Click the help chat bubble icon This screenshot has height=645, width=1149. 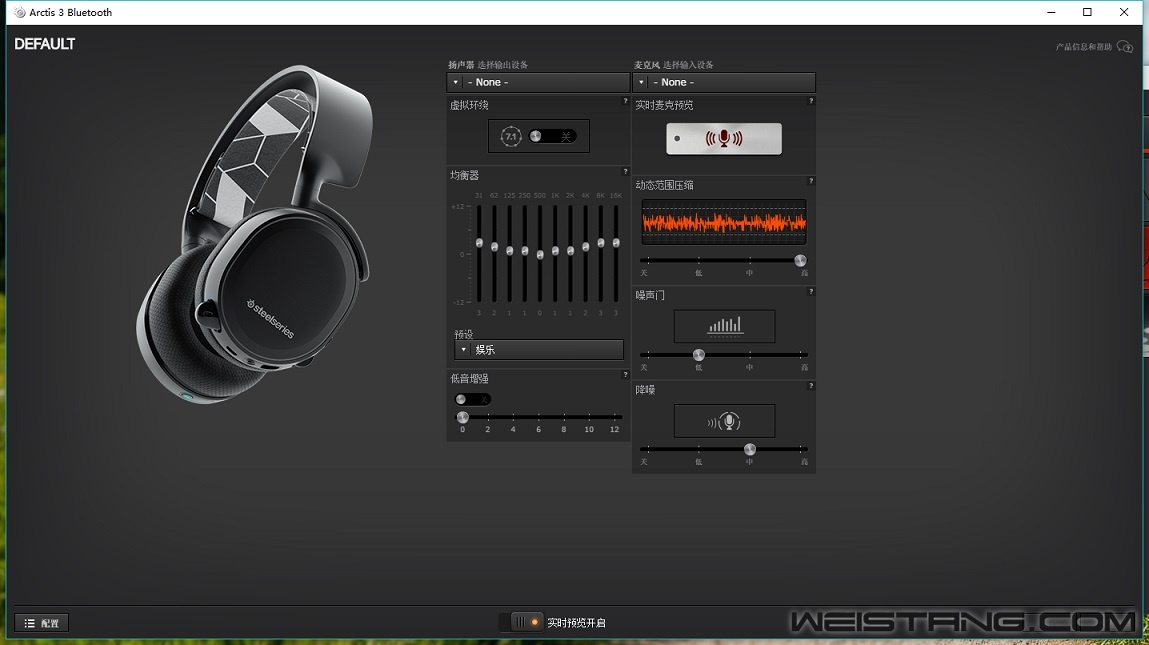tap(1125, 47)
